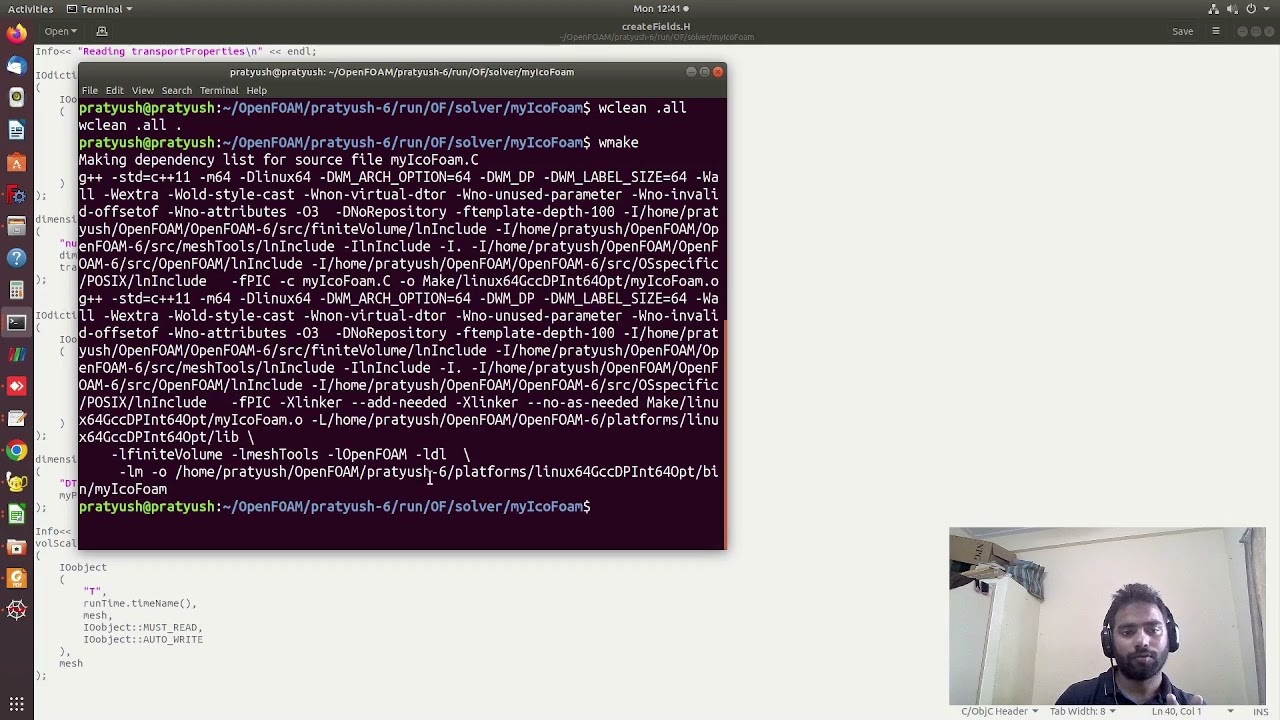Show Applications grid in the dock
Viewport: 1280px width, 720px height.
(16, 704)
